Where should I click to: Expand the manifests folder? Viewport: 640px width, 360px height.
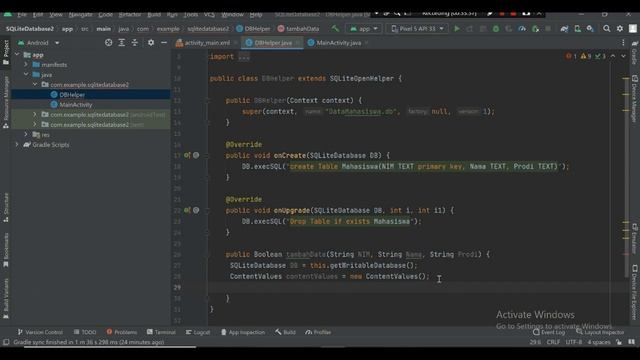pyautogui.click(x=26, y=64)
